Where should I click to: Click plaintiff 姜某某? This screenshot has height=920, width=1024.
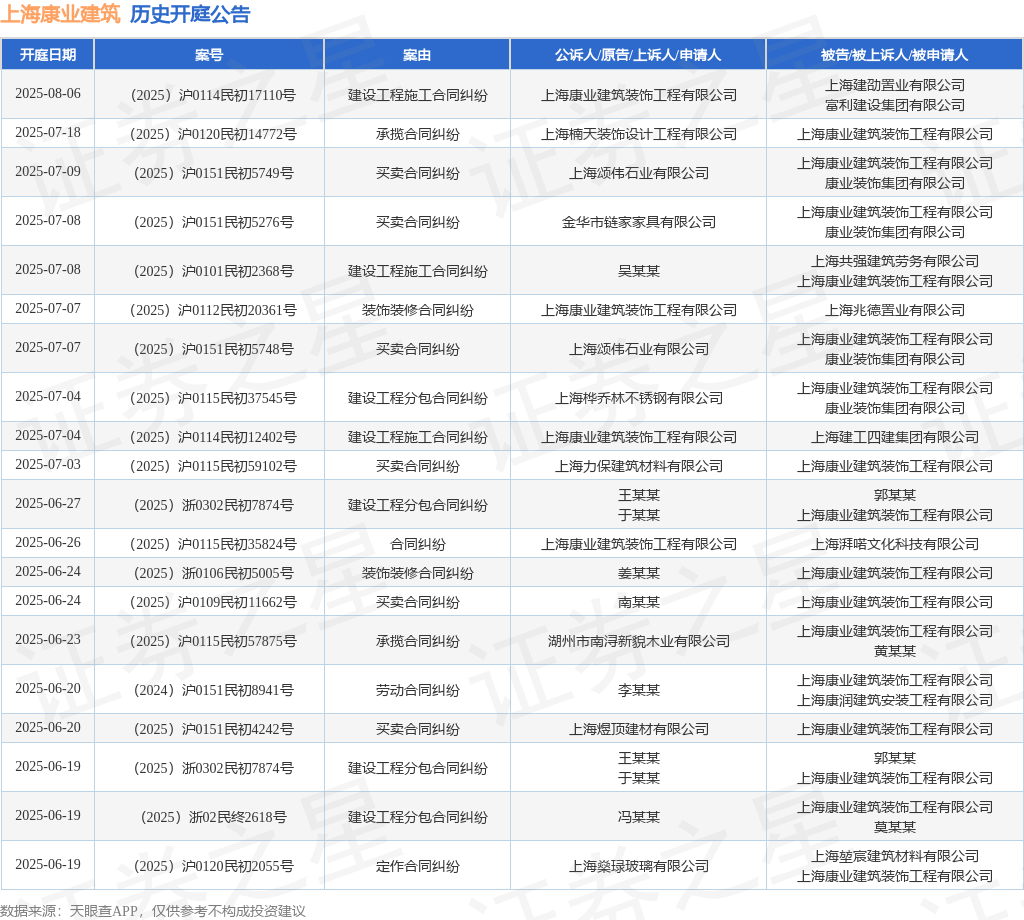click(639, 573)
